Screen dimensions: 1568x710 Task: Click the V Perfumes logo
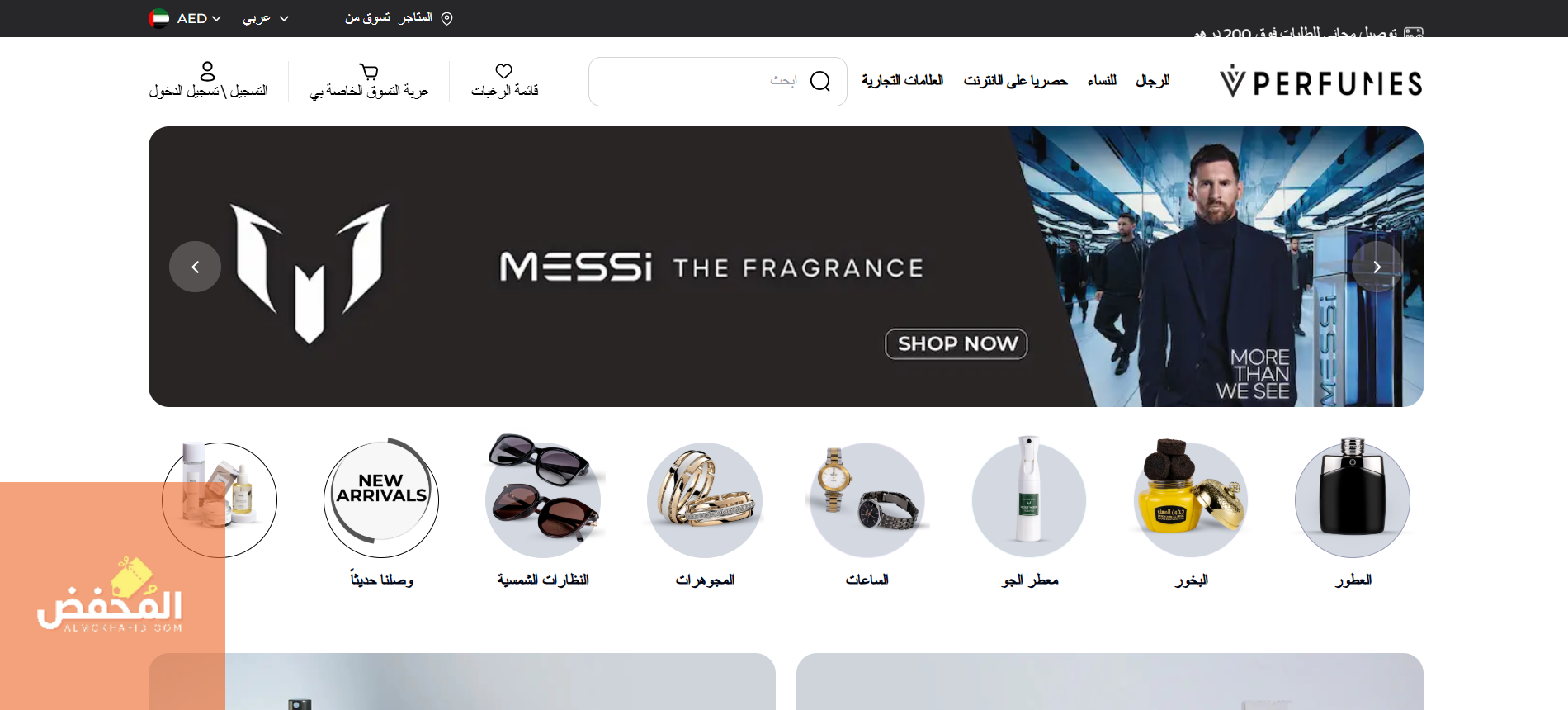click(x=1321, y=82)
